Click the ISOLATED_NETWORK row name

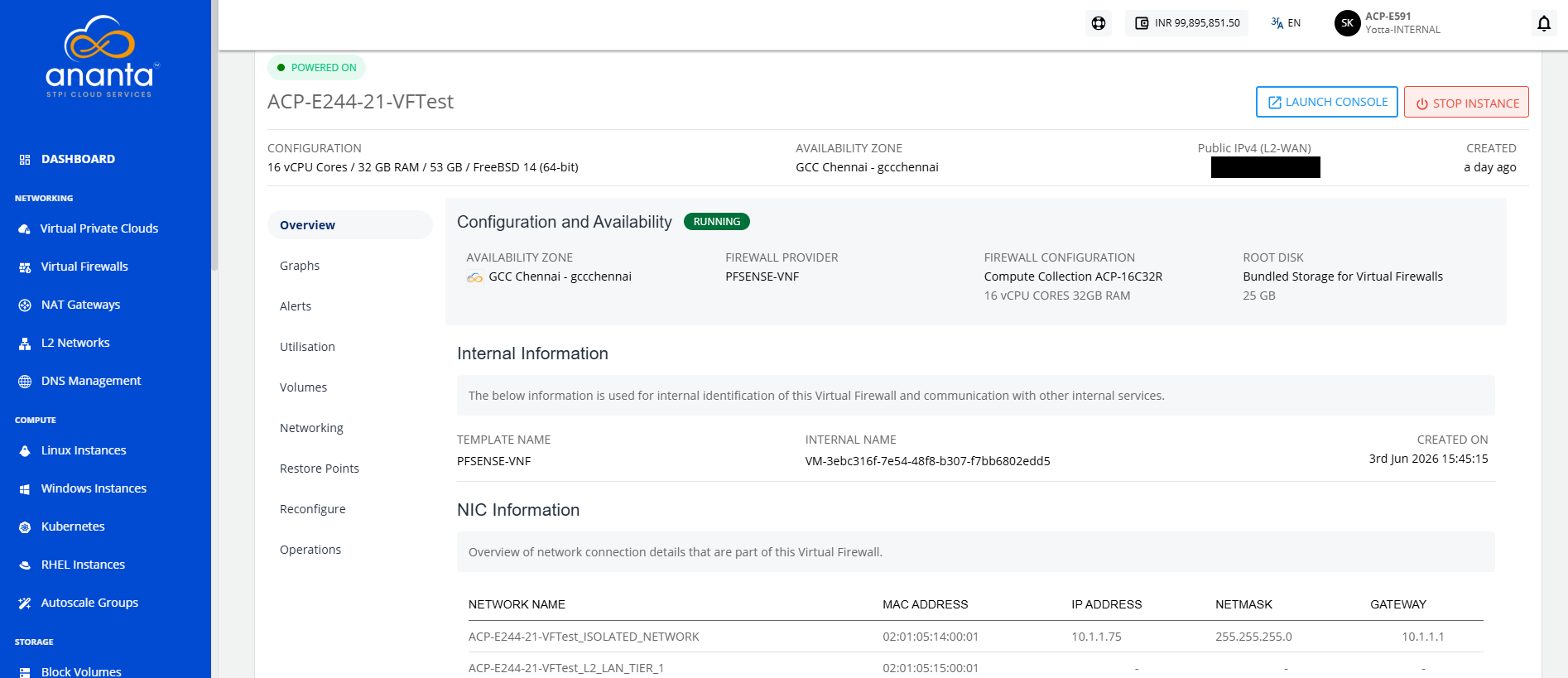(584, 637)
